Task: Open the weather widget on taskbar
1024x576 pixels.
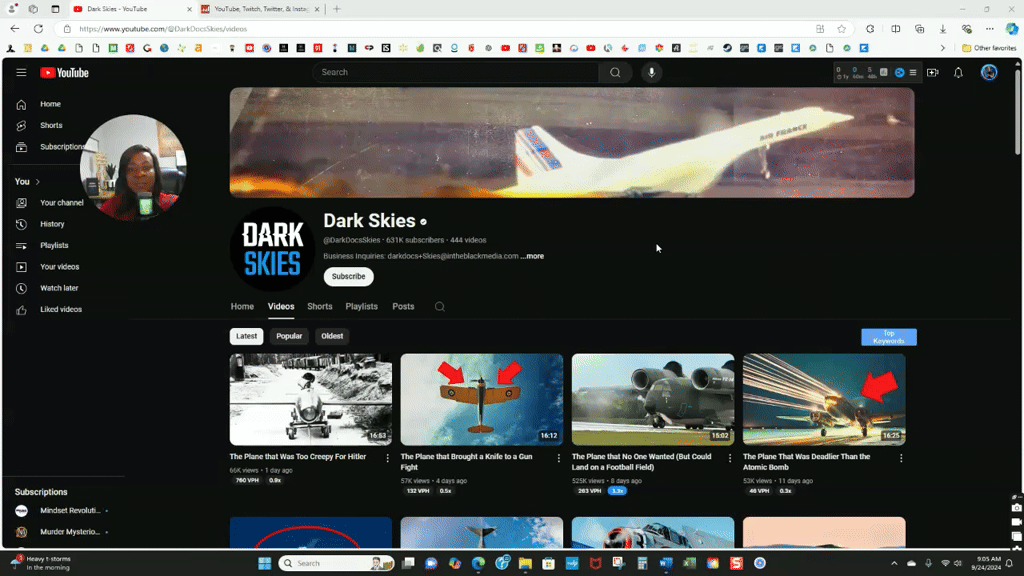Action: tap(41, 563)
